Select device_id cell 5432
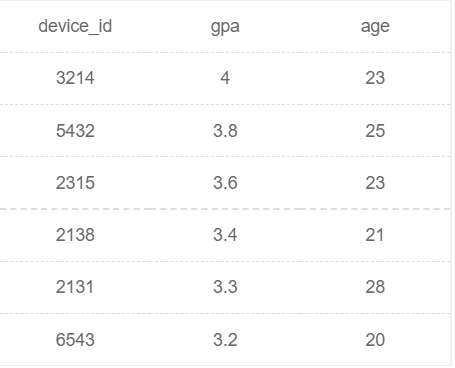The width and height of the screenshot is (455, 368). point(75,130)
